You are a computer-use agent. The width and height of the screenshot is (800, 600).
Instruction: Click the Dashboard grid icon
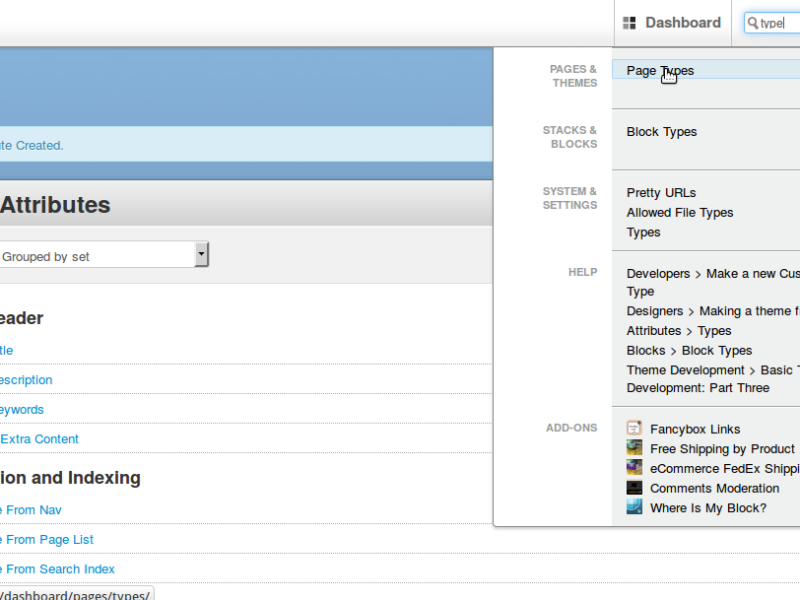629,23
